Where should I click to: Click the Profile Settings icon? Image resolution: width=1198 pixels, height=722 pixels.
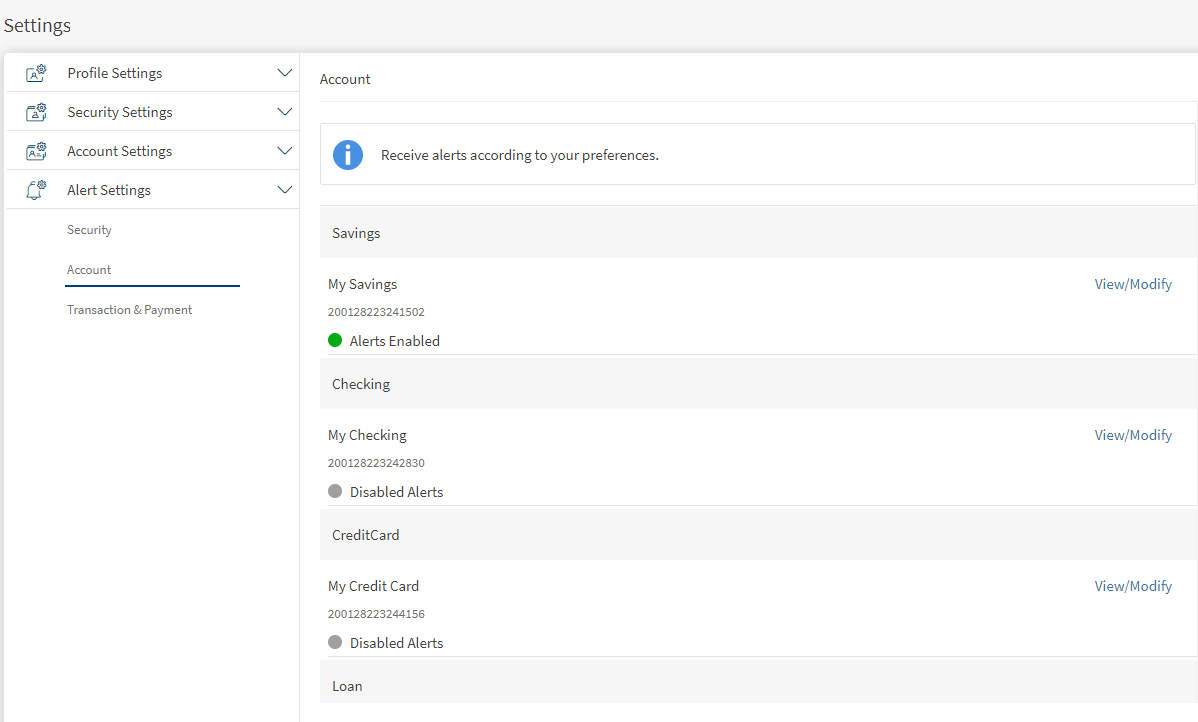(36, 73)
